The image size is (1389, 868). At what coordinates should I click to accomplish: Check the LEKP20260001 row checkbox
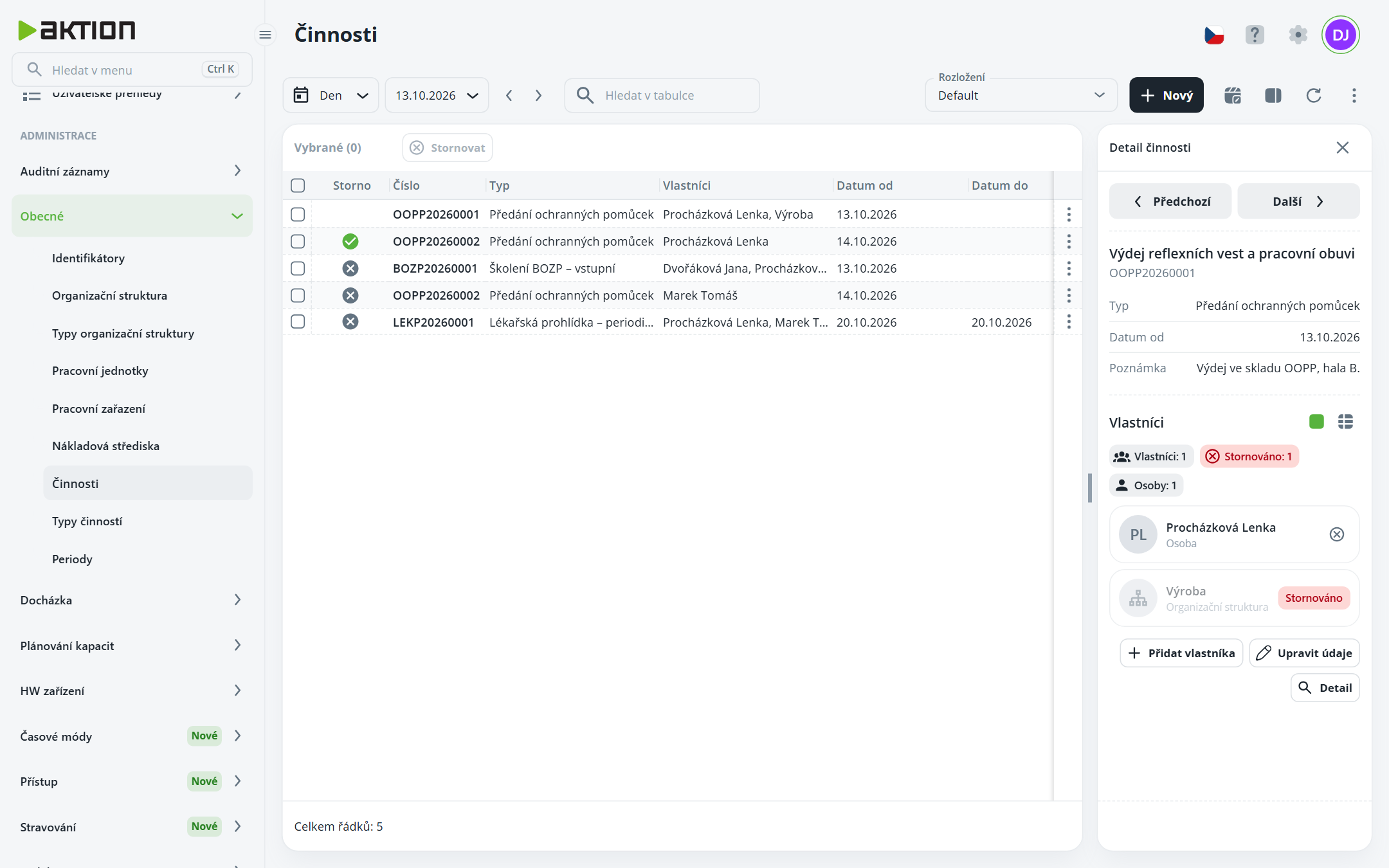298,321
